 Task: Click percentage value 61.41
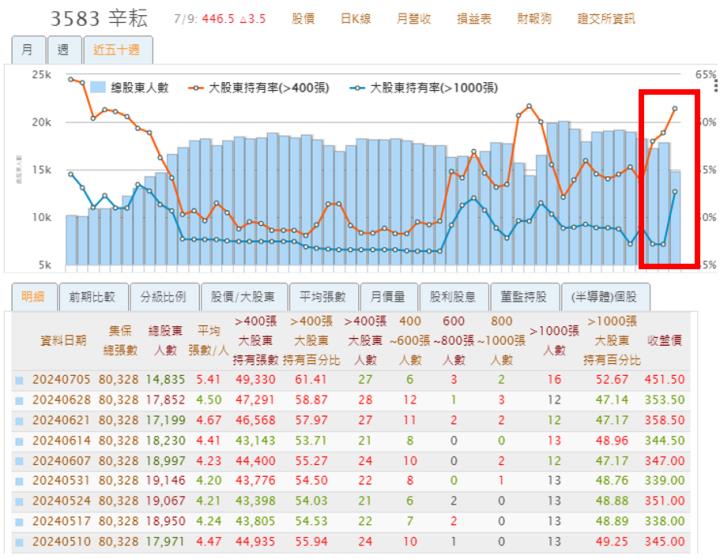click(311, 380)
